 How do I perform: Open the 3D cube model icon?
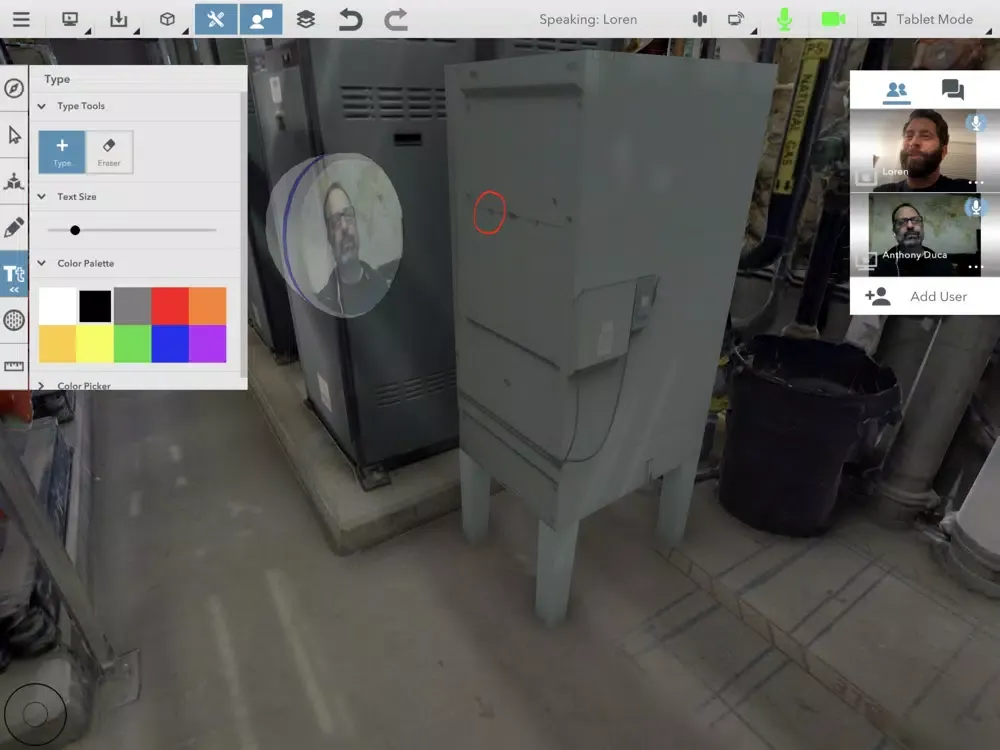[x=167, y=19]
